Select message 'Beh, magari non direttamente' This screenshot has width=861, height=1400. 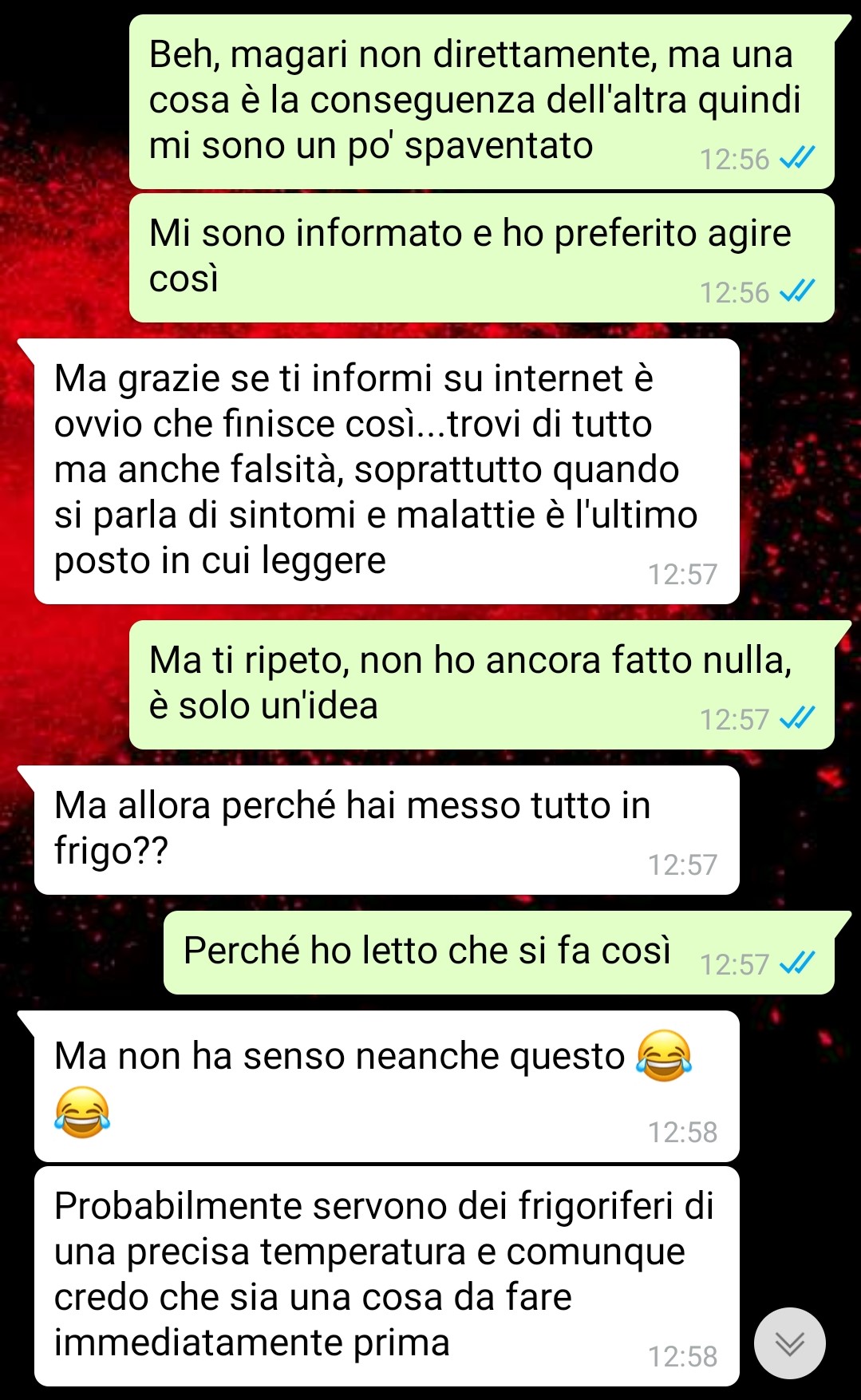[x=482, y=101]
